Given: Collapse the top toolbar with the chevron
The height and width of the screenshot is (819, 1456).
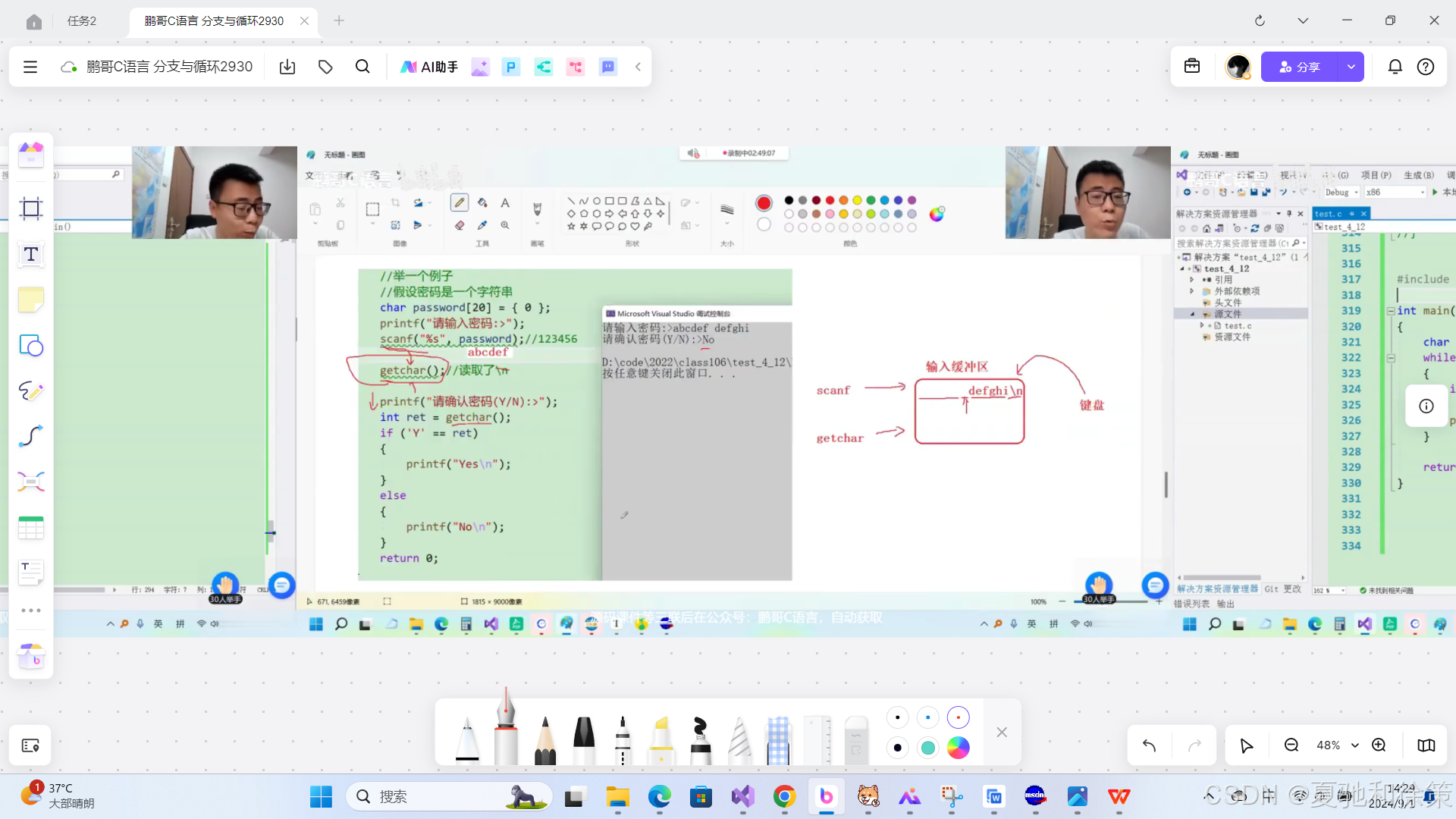Looking at the screenshot, I should point(639,67).
